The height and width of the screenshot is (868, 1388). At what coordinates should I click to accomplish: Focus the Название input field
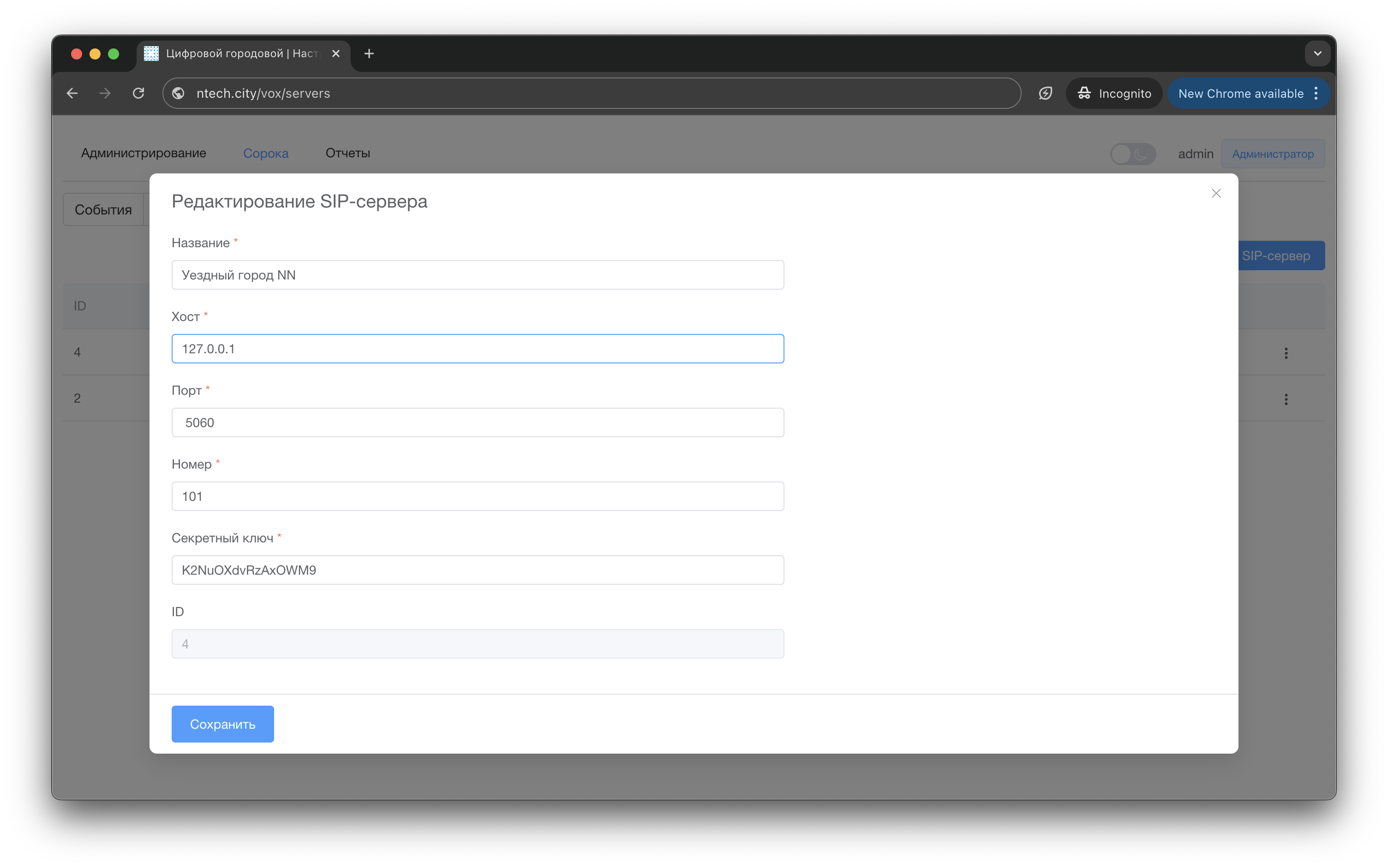pyautogui.click(x=477, y=275)
